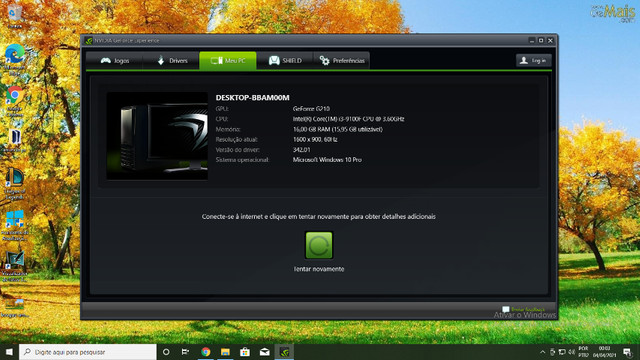Close the GeForce Experience window
Screen dimensions: 640x360
point(550,40)
